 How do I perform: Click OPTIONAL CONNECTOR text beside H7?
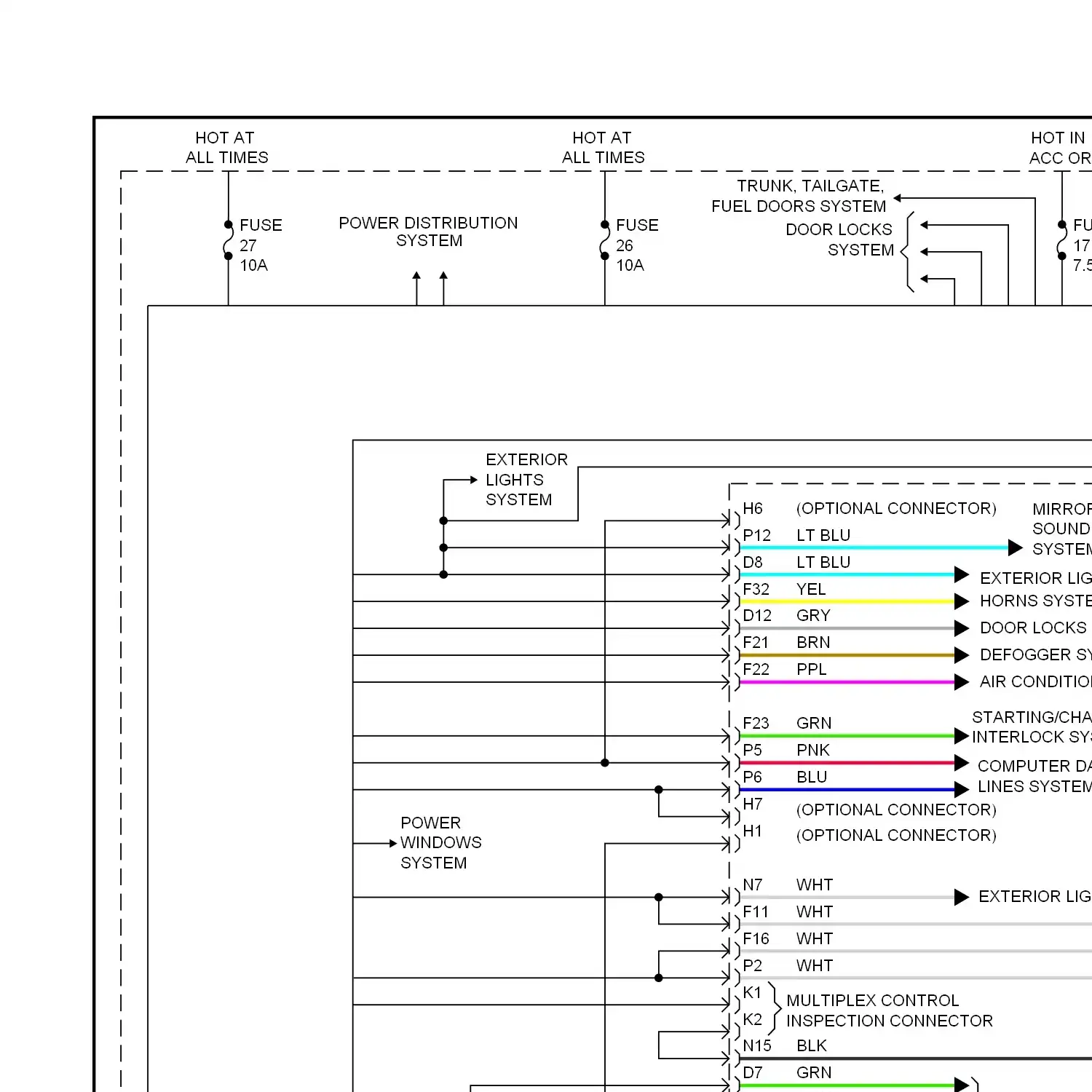click(x=896, y=810)
